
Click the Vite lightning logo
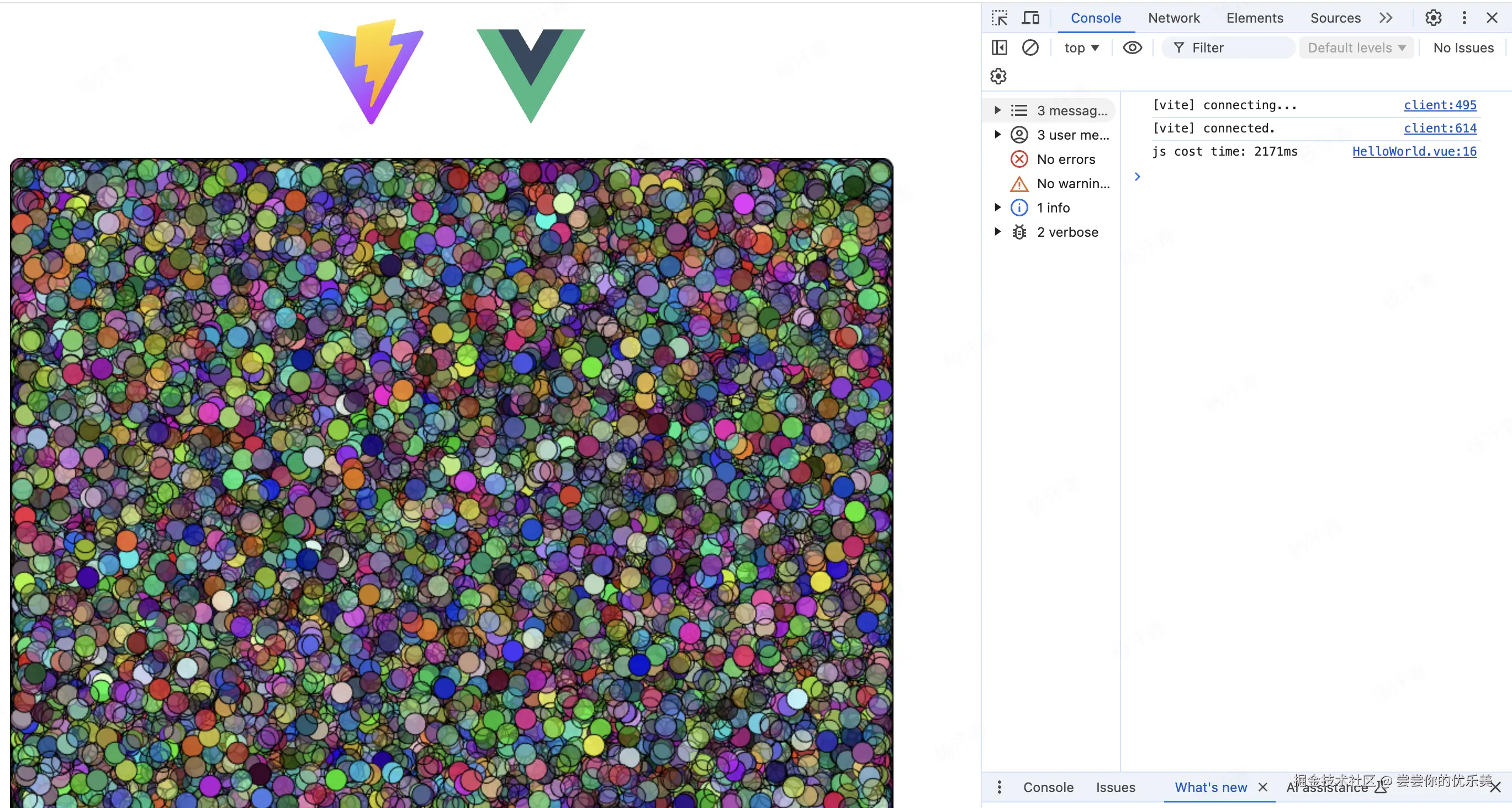(371, 72)
